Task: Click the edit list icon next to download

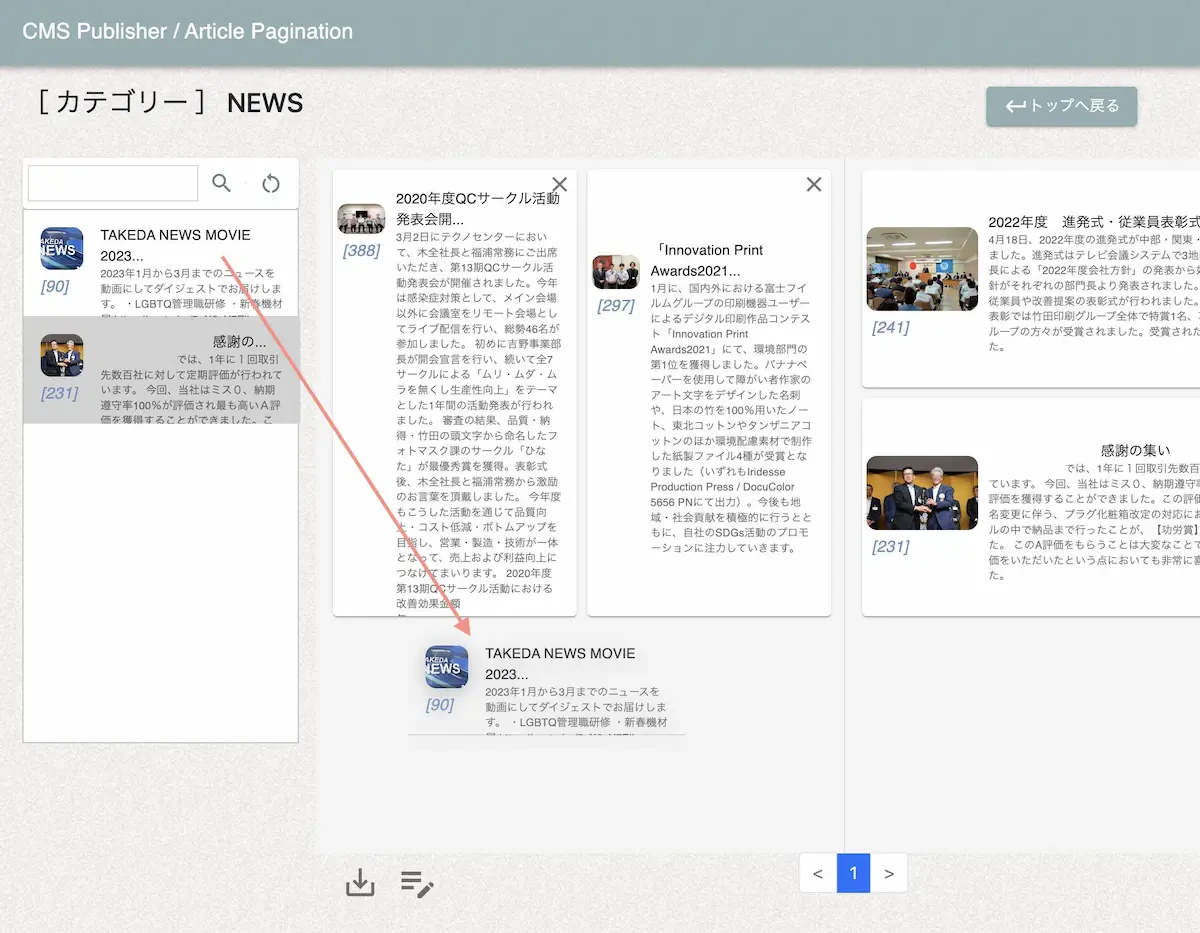Action: (417, 884)
